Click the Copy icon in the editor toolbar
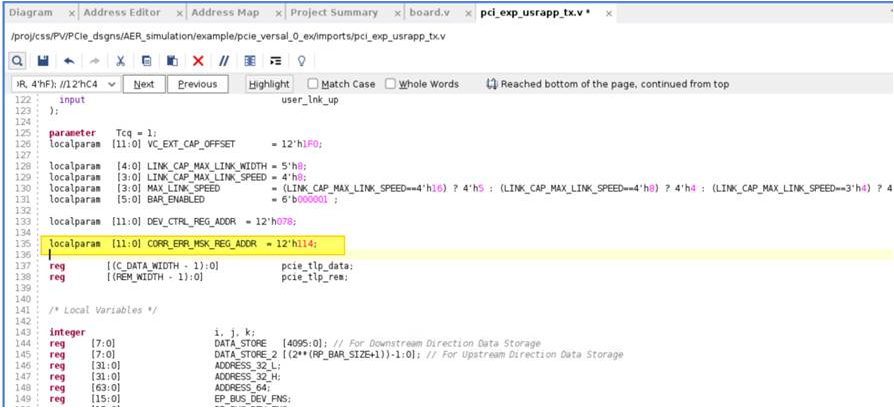The image size is (894, 408). (x=146, y=61)
